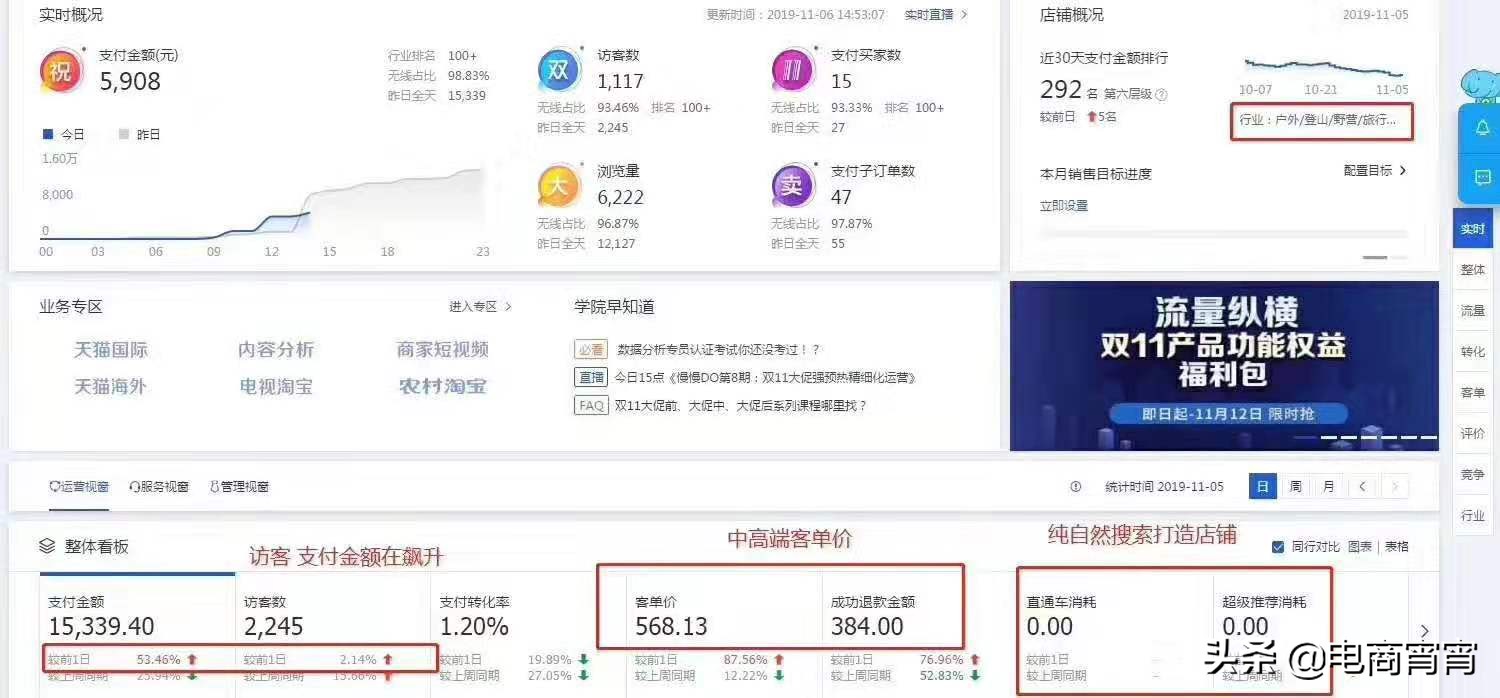1500x698 pixels.
Task: Click the 大 icon beside 浏览量
Action: pos(559,186)
